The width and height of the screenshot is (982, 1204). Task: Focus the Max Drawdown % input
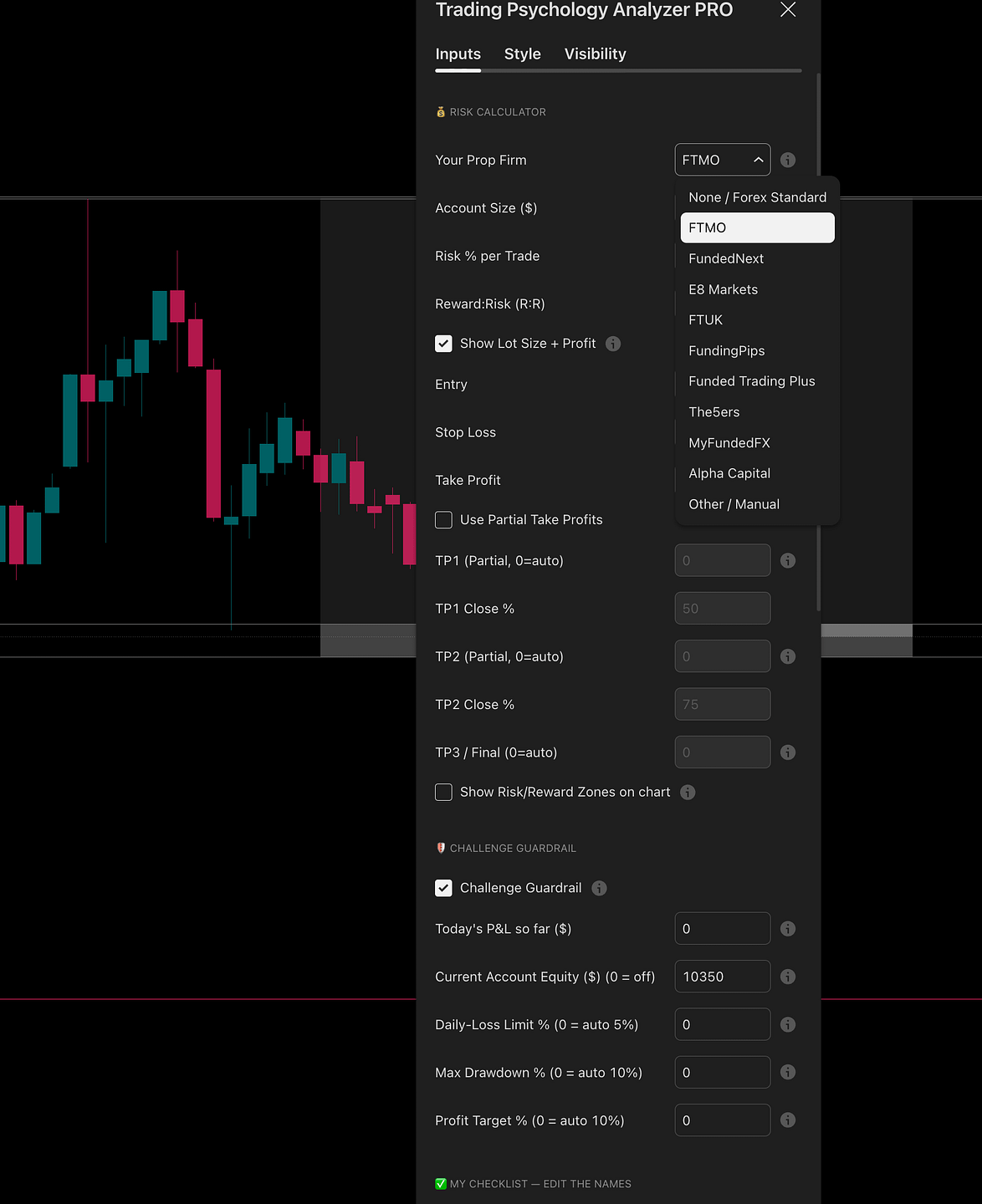(723, 1073)
